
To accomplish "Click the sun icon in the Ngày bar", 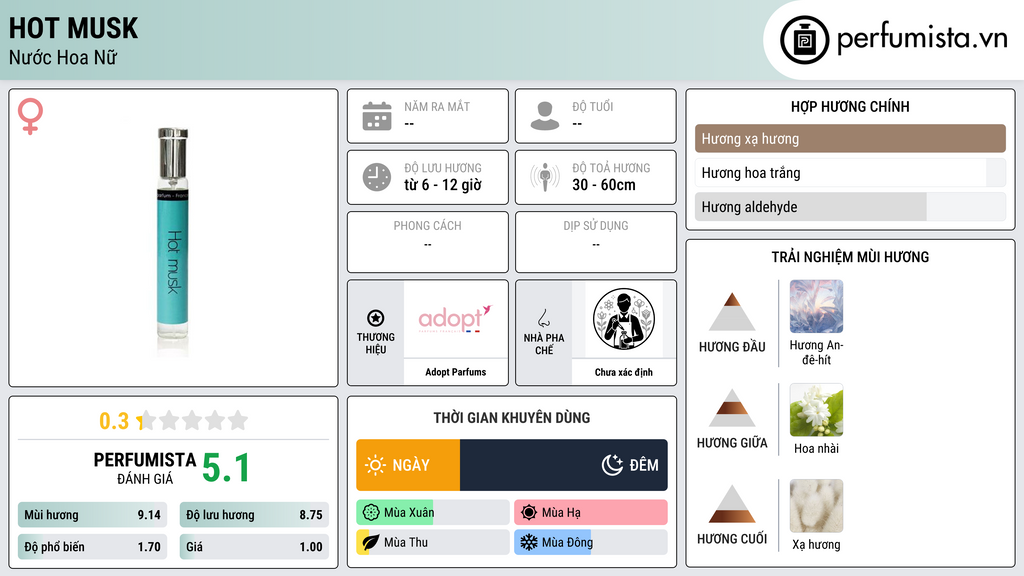I will pyautogui.click(x=376, y=465).
